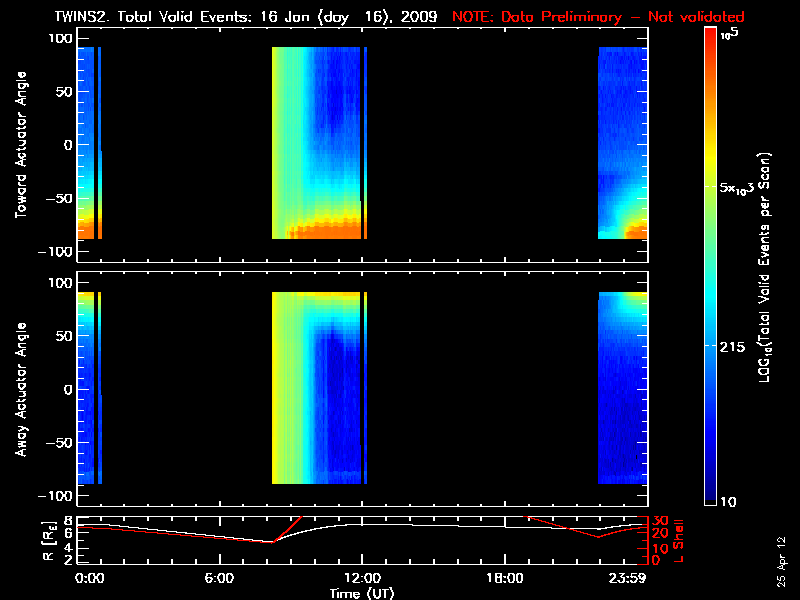Click the dark blue bottom of the colorbar

711,495
